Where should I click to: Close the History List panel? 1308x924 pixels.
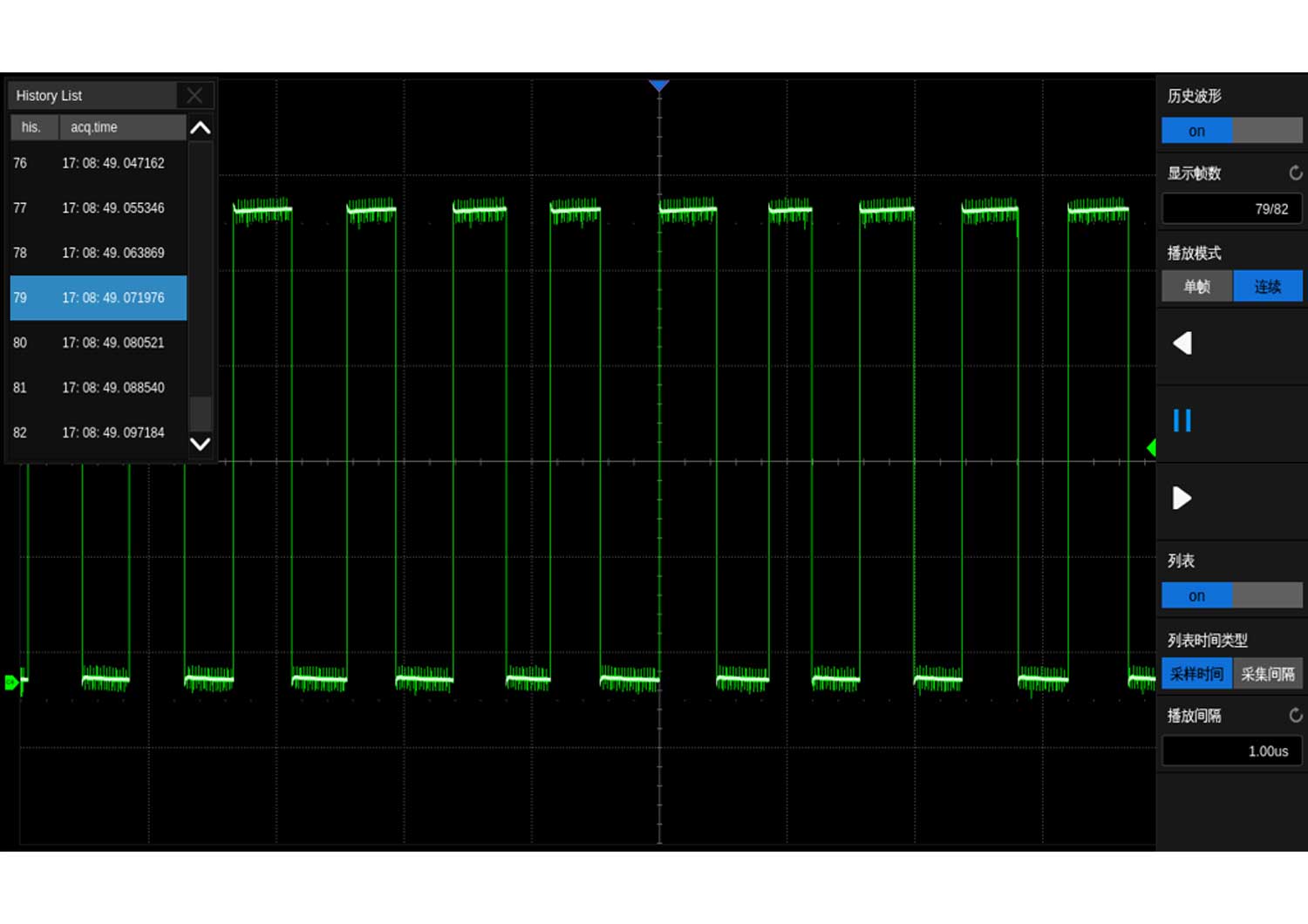click(194, 95)
